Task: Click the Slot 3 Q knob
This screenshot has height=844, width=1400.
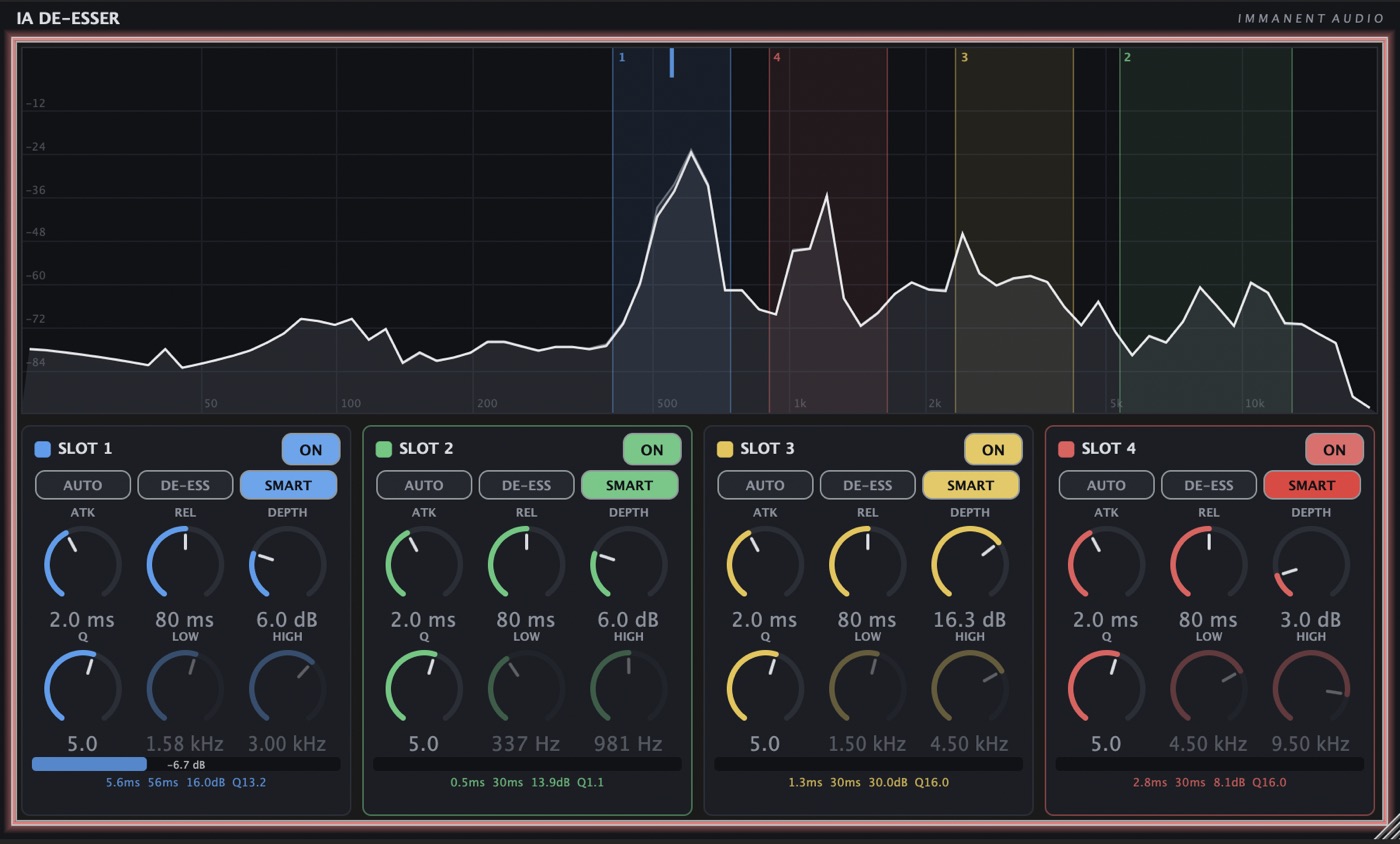Action: tap(765, 688)
